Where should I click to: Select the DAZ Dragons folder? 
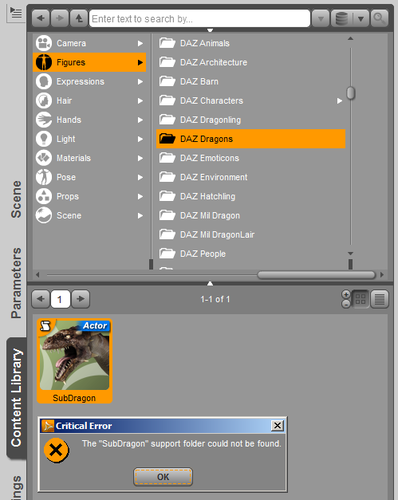pos(251,139)
